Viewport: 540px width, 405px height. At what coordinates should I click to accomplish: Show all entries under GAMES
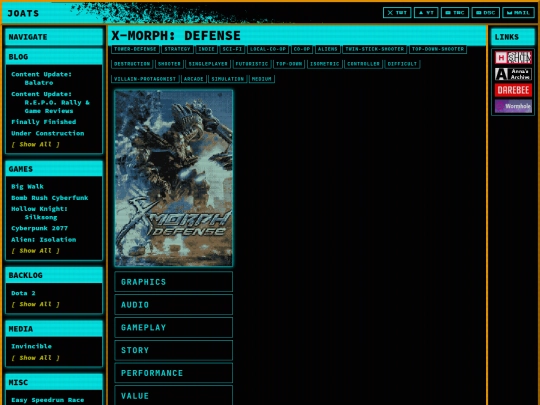coord(35,251)
